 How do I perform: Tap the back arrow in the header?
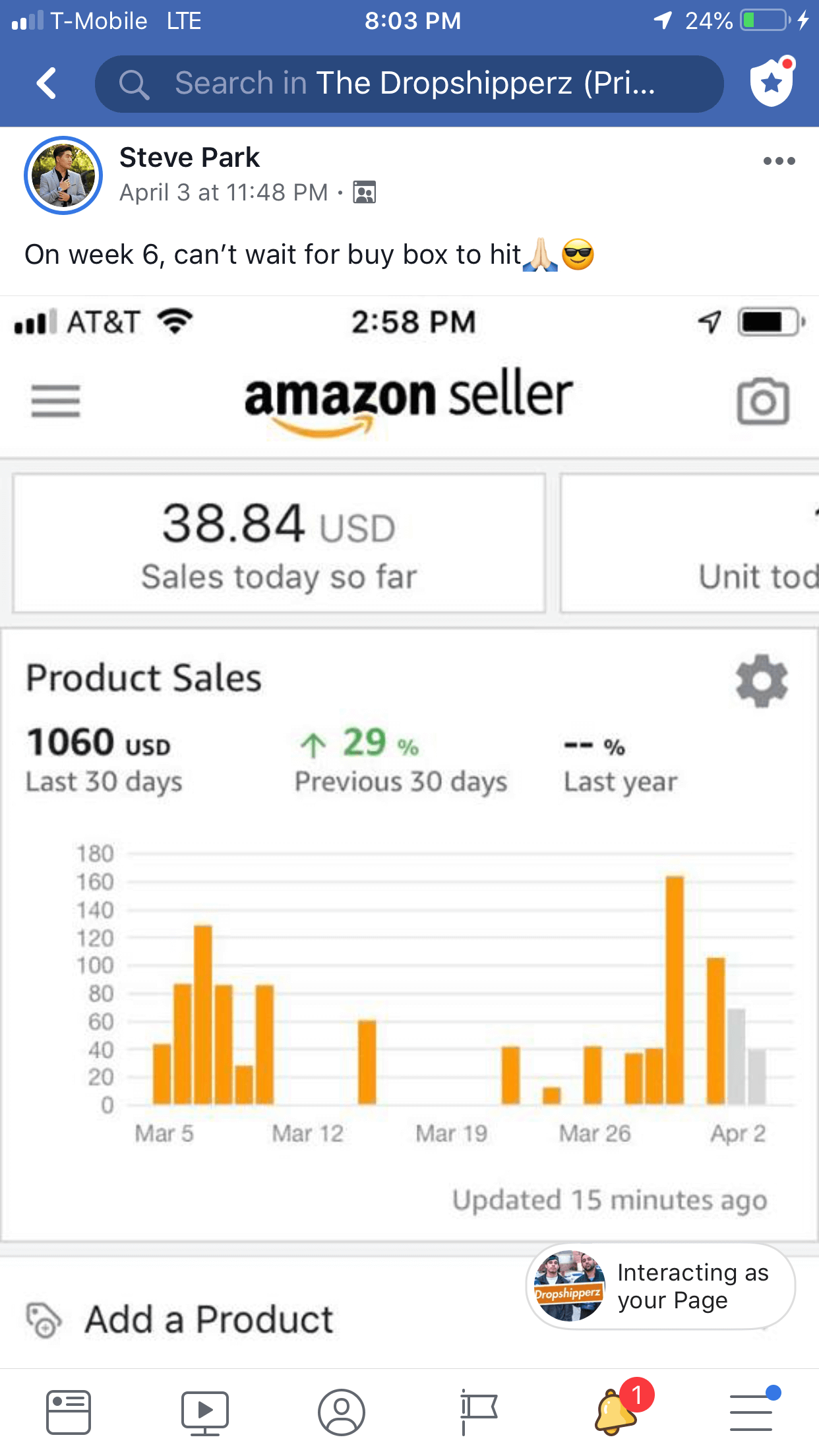(x=46, y=84)
